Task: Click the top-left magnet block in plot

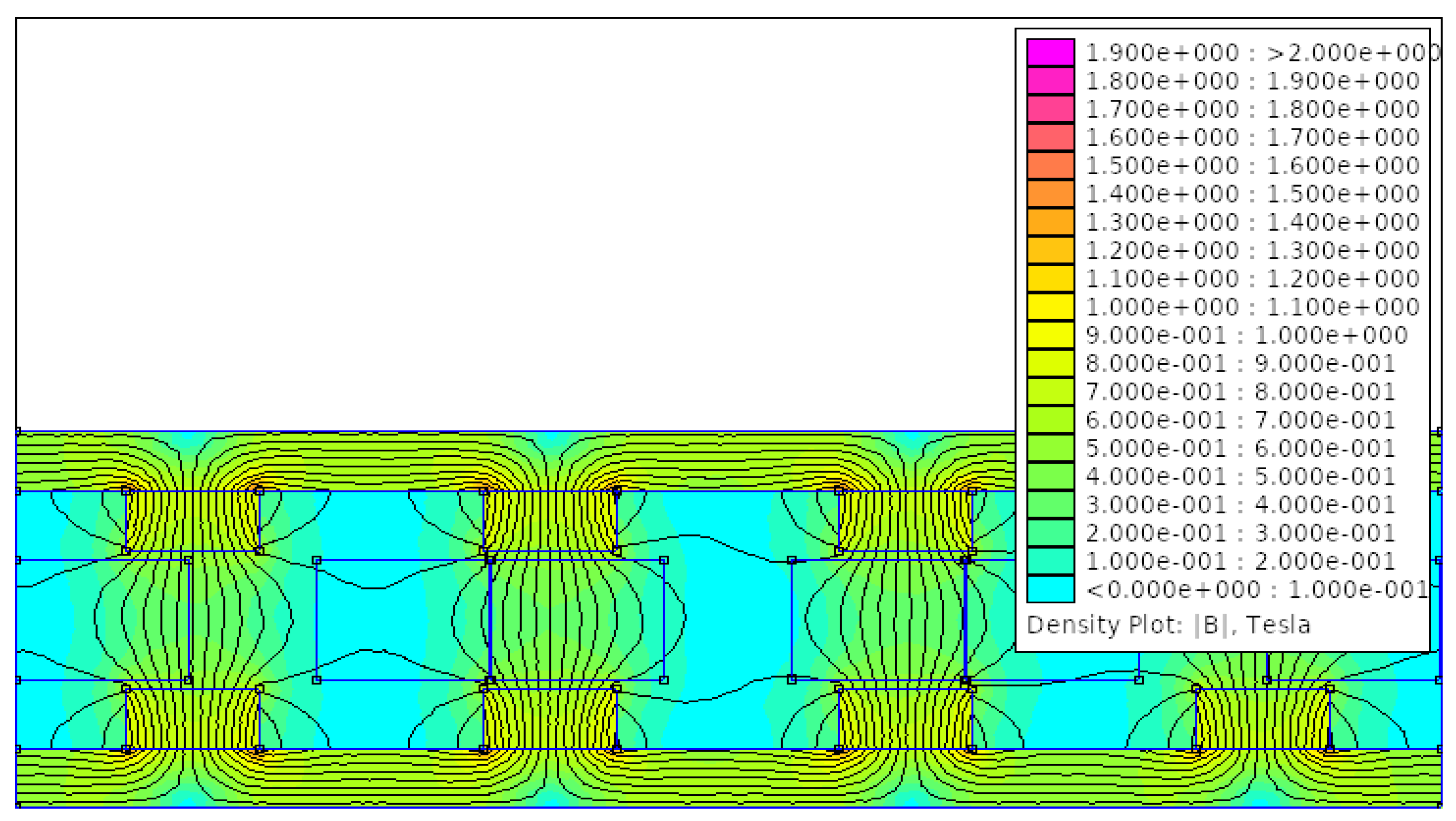Action: tap(192, 521)
